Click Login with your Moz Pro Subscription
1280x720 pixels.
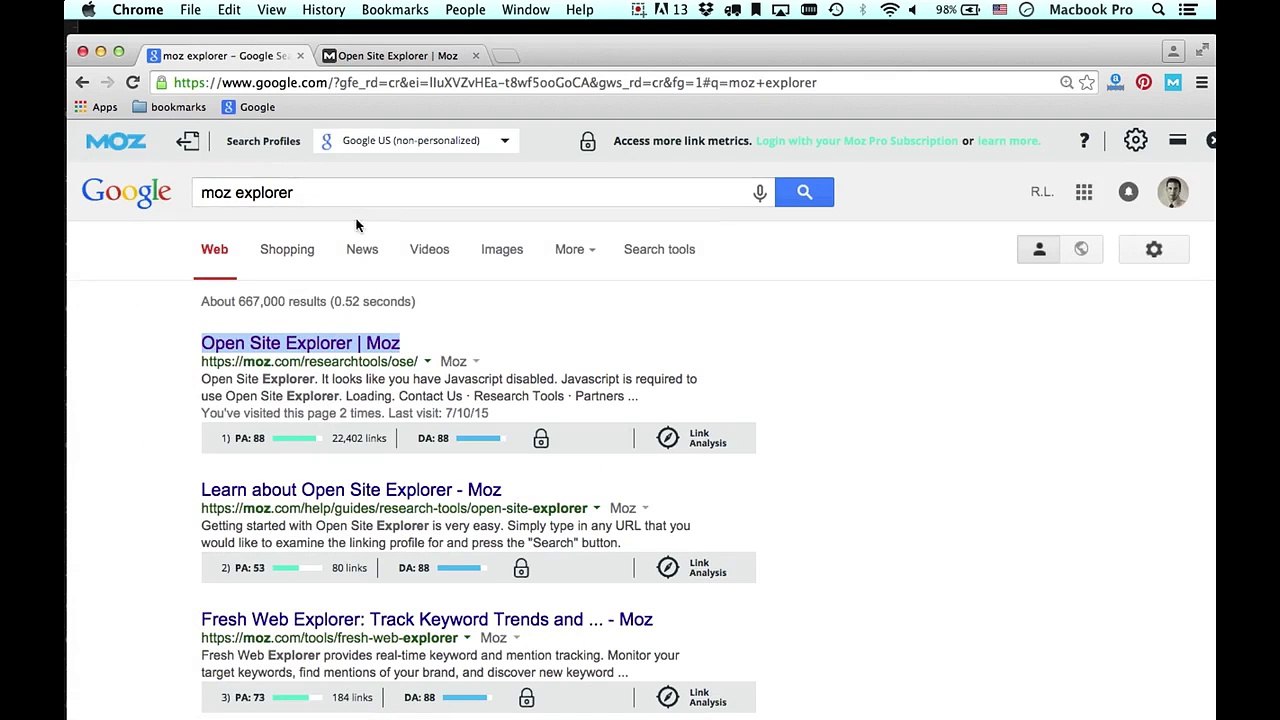pos(857,141)
